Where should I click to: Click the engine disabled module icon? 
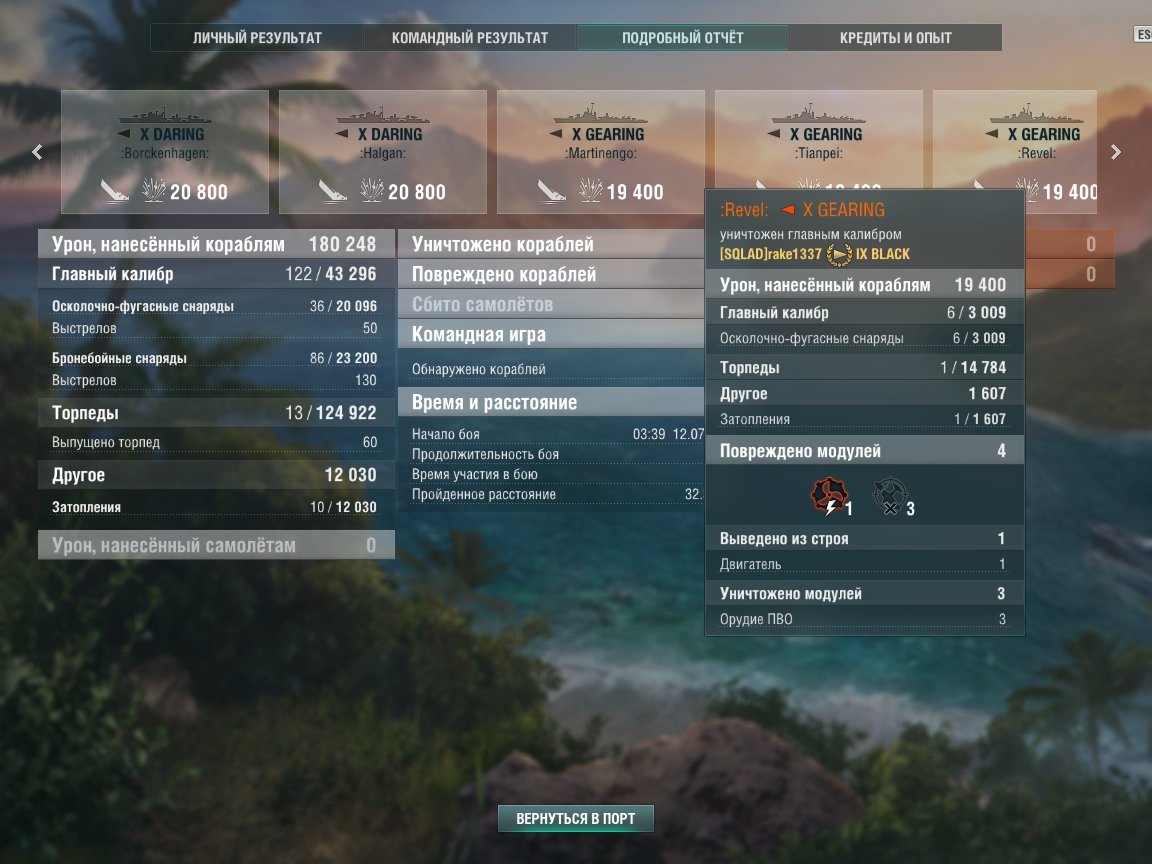[x=830, y=497]
